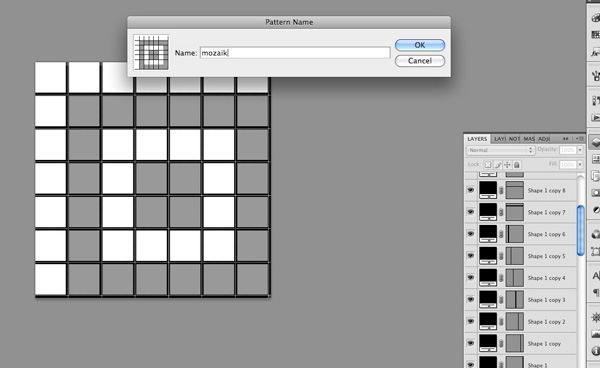Open the Actions panel play icon in dock
The width and height of the screenshot is (600, 368).
(x=595, y=118)
